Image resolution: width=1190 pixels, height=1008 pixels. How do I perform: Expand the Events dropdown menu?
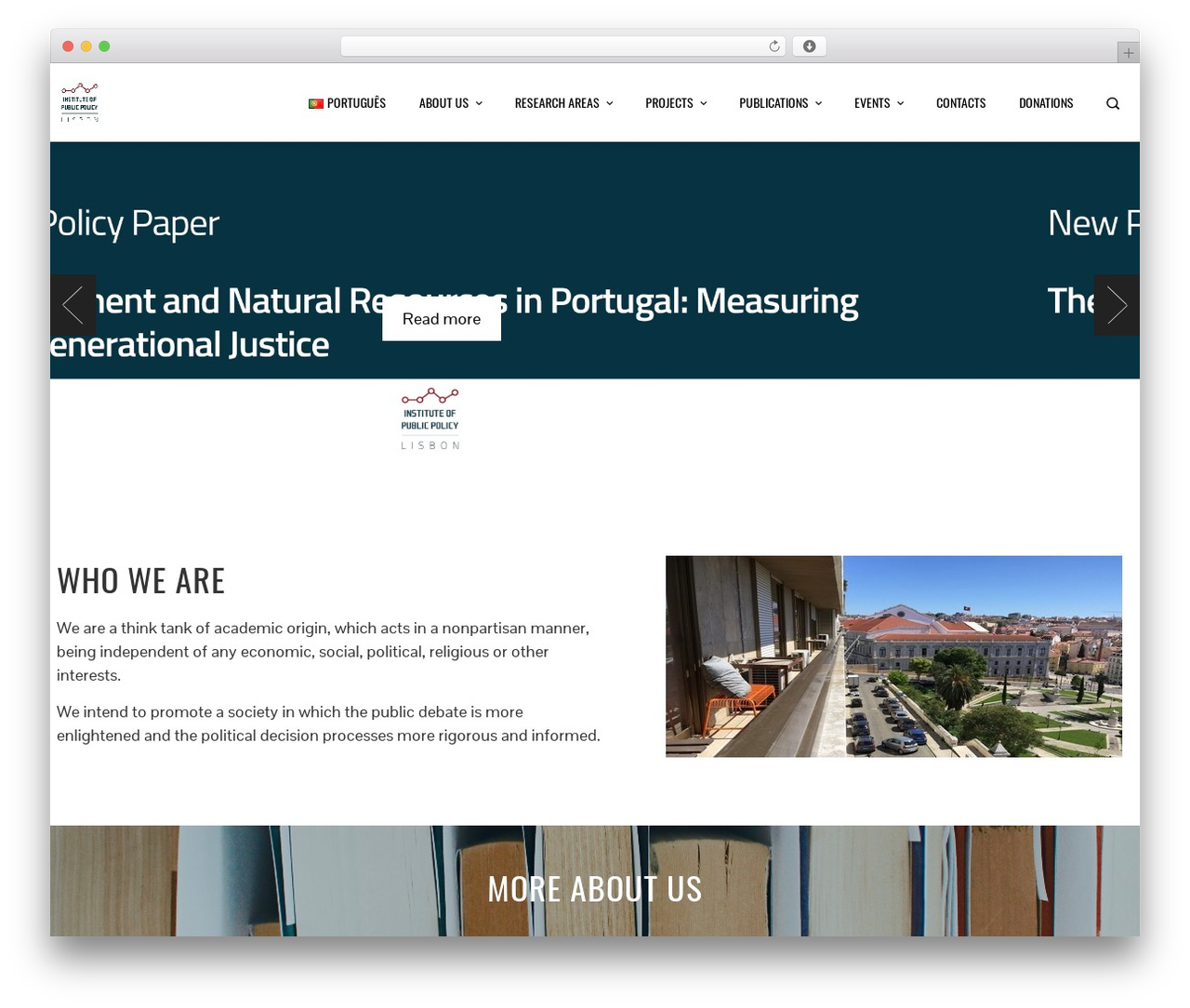[x=879, y=103]
